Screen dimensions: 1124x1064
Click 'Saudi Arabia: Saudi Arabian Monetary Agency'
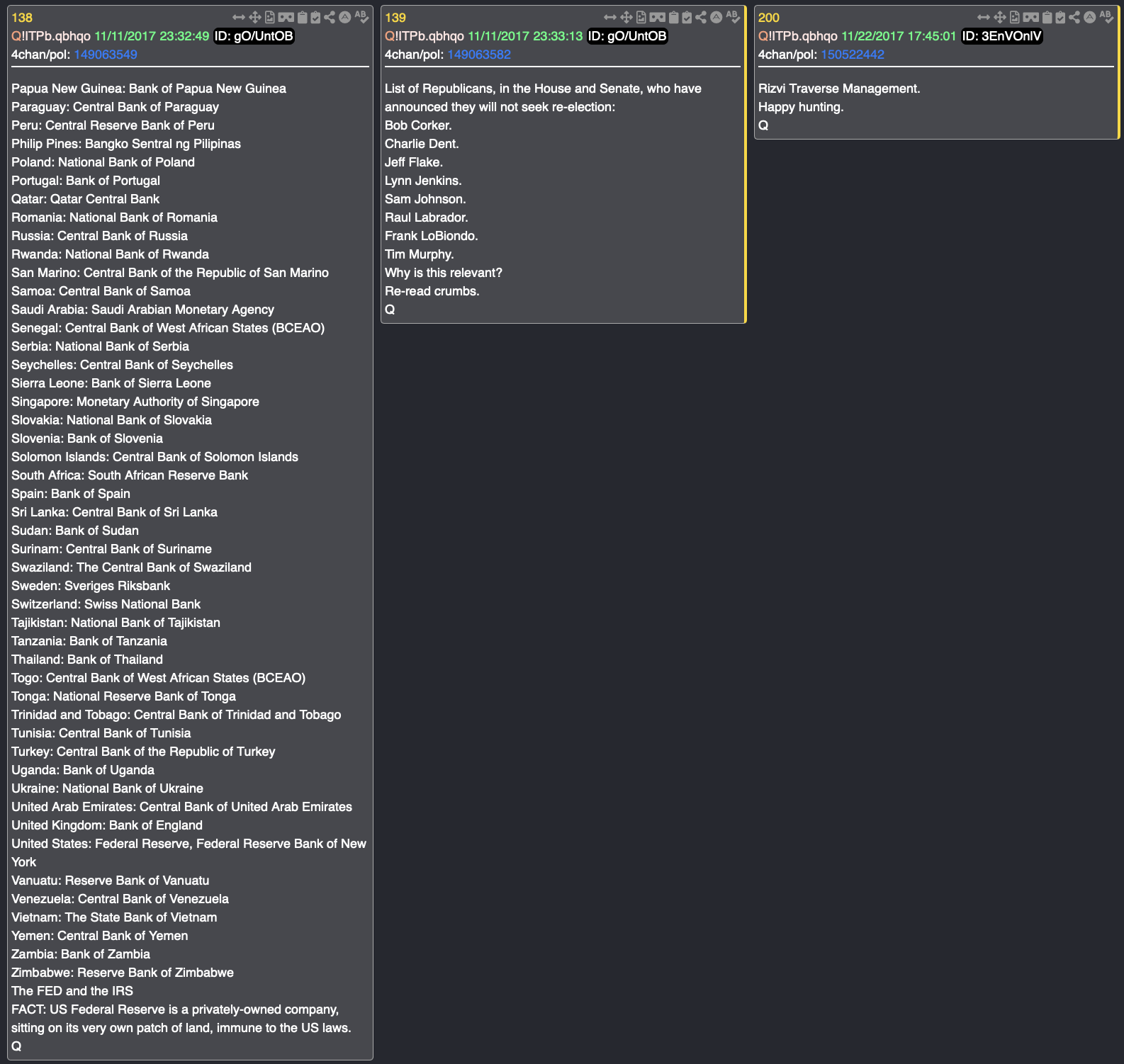pos(143,310)
